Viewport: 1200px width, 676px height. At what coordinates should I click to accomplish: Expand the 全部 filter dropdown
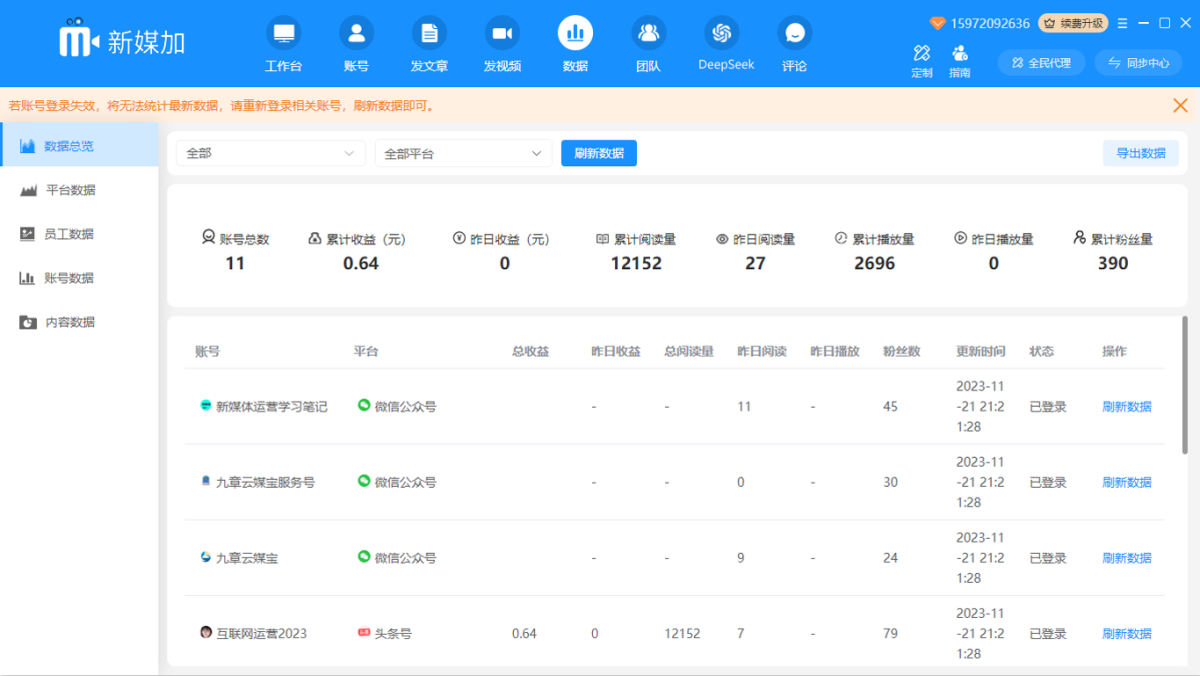270,153
